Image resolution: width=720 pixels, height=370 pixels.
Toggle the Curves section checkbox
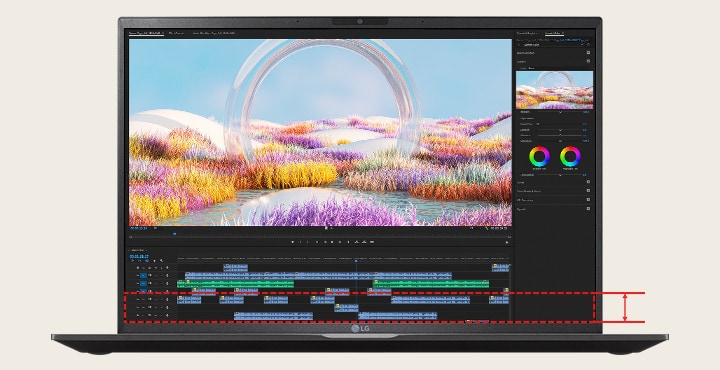(x=588, y=182)
